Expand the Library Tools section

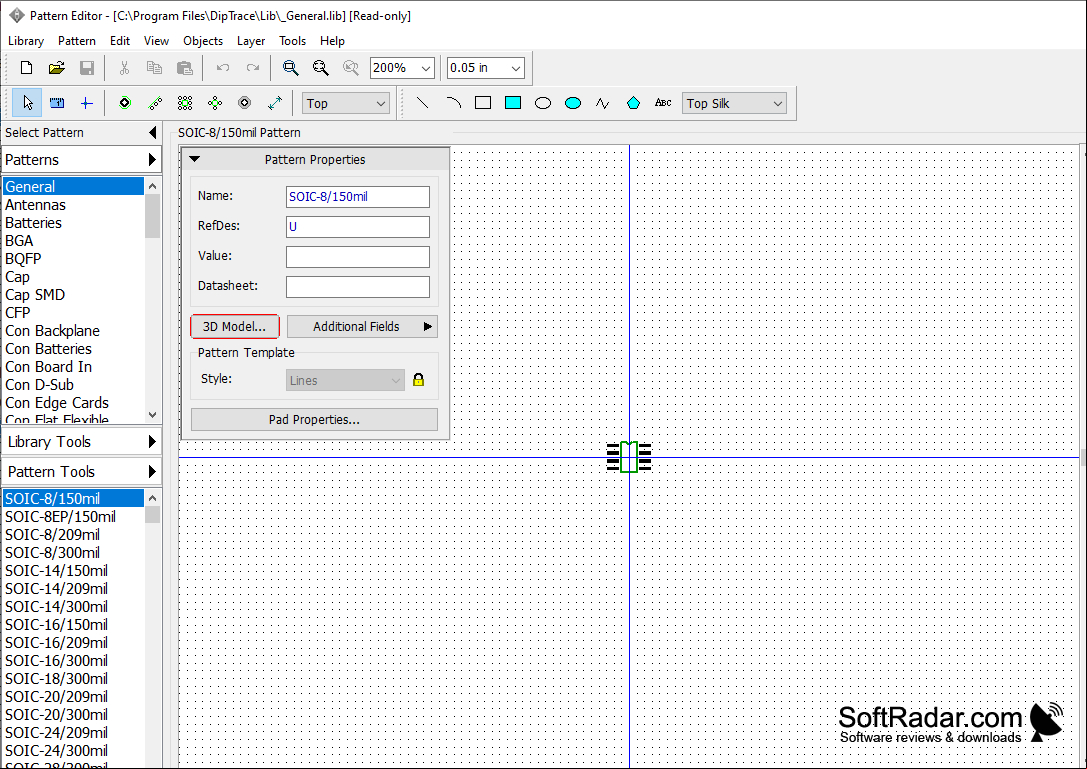click(x=82, y=442)
